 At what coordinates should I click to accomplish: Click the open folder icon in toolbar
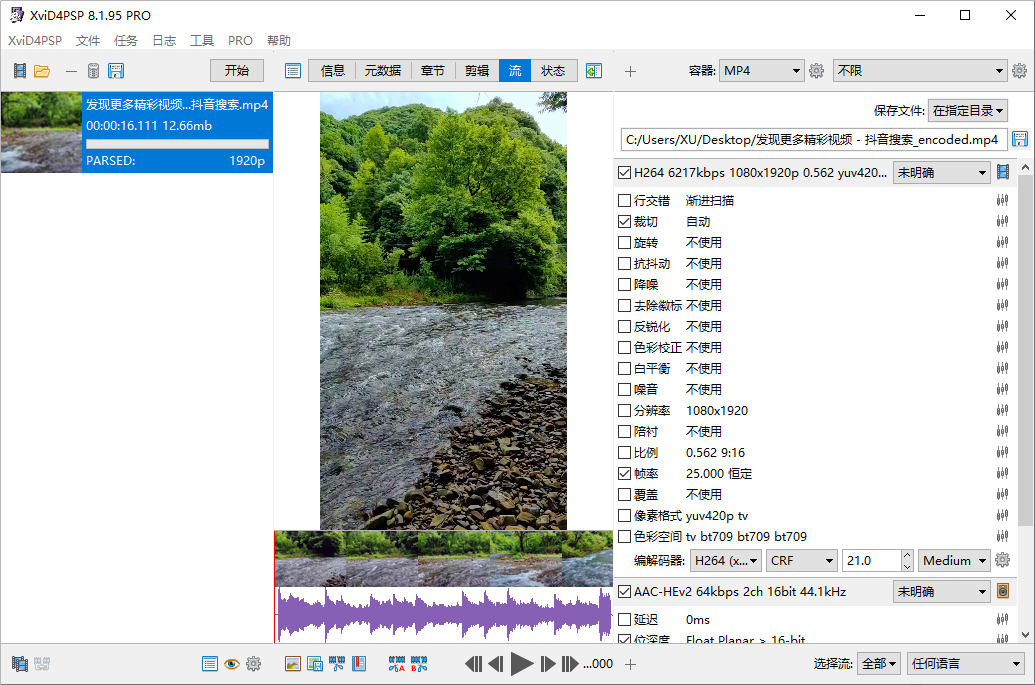coord(42,71)
